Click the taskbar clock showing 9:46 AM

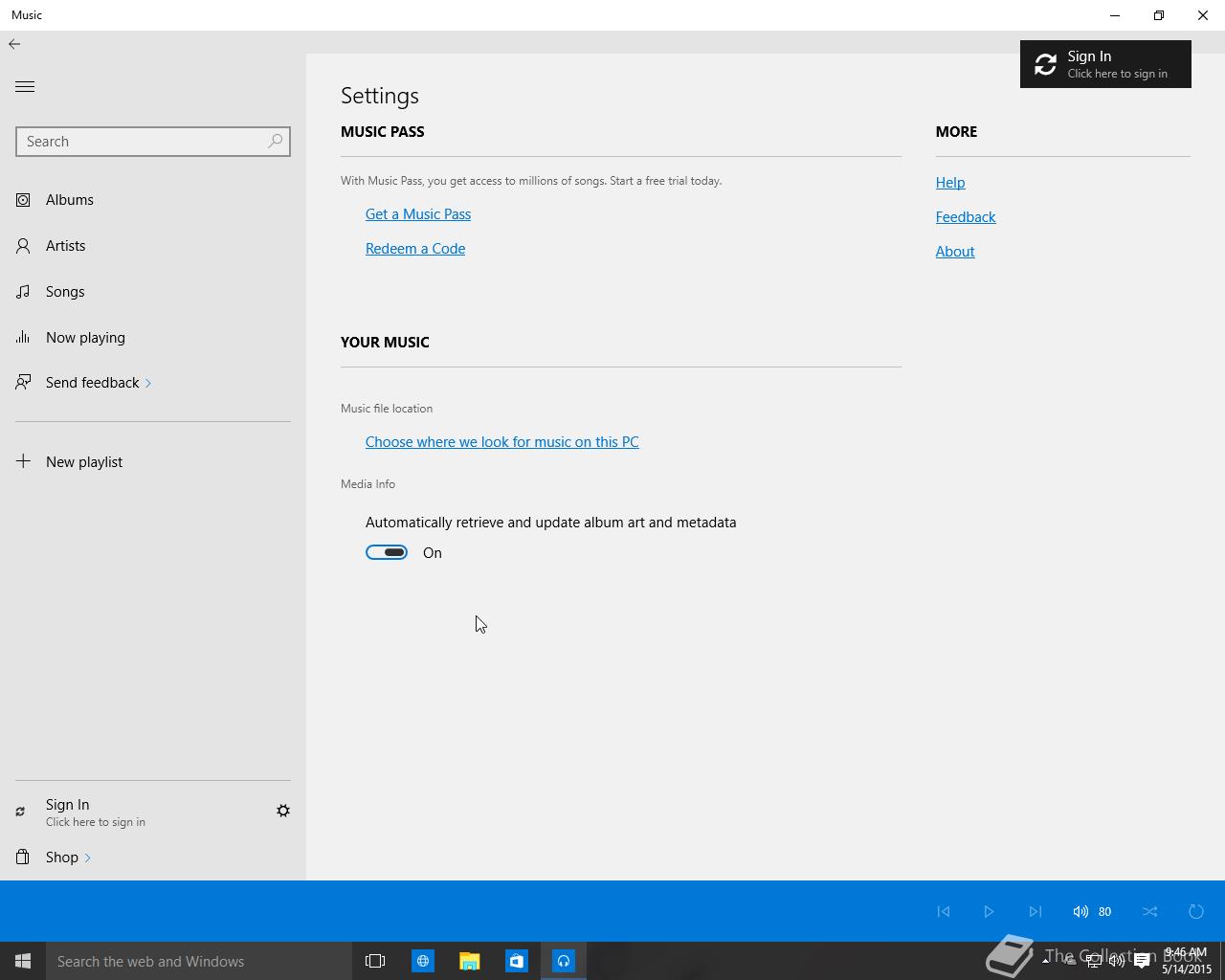[x=1187, y=961]
